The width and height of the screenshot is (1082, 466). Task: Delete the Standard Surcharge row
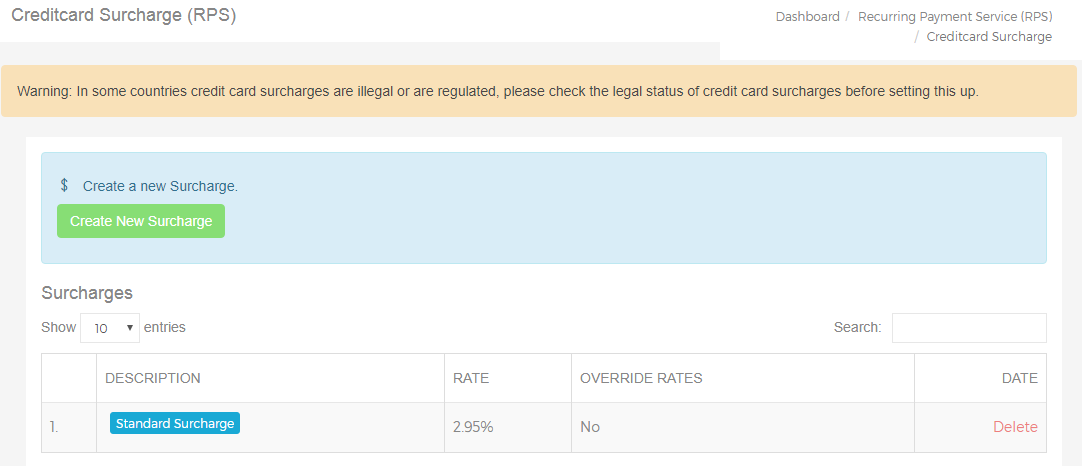point(1015,427)
